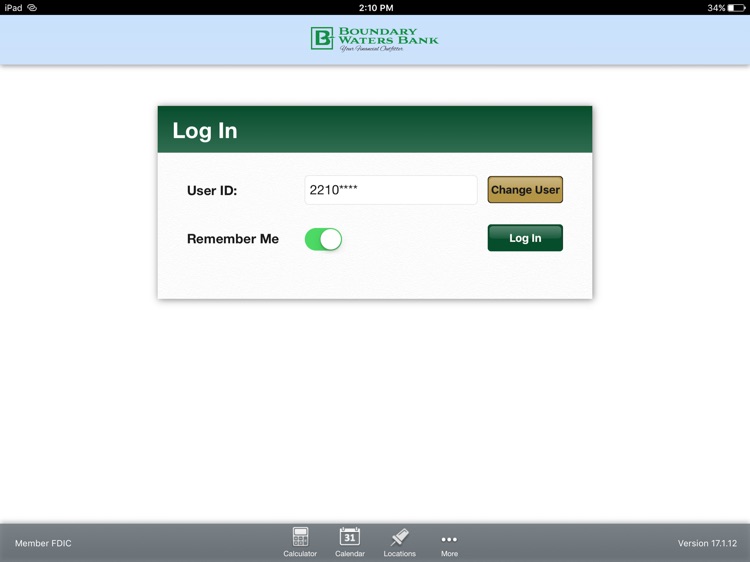Tap the iPad carrier label
Viewport: 750px width, 562px height.
(13, 8)
